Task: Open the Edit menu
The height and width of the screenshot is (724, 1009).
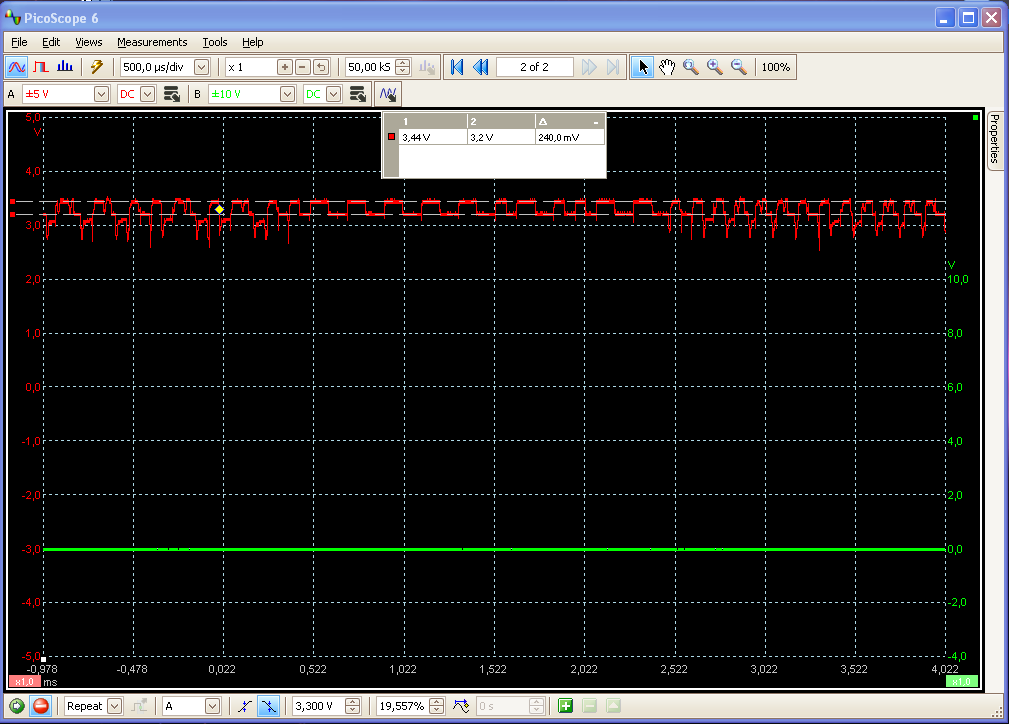Action: 51,42
